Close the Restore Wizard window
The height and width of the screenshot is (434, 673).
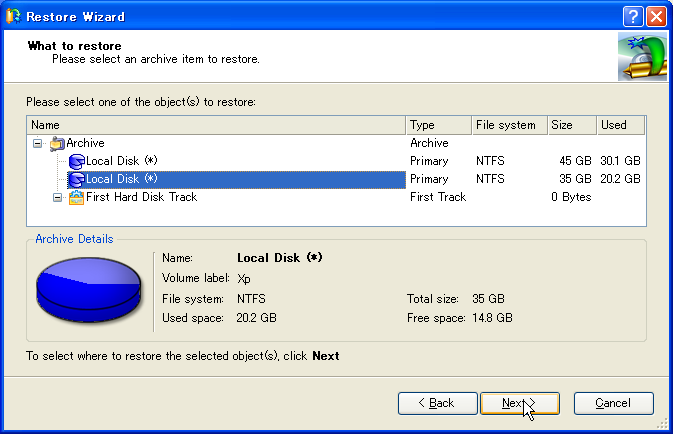(656, 16)
